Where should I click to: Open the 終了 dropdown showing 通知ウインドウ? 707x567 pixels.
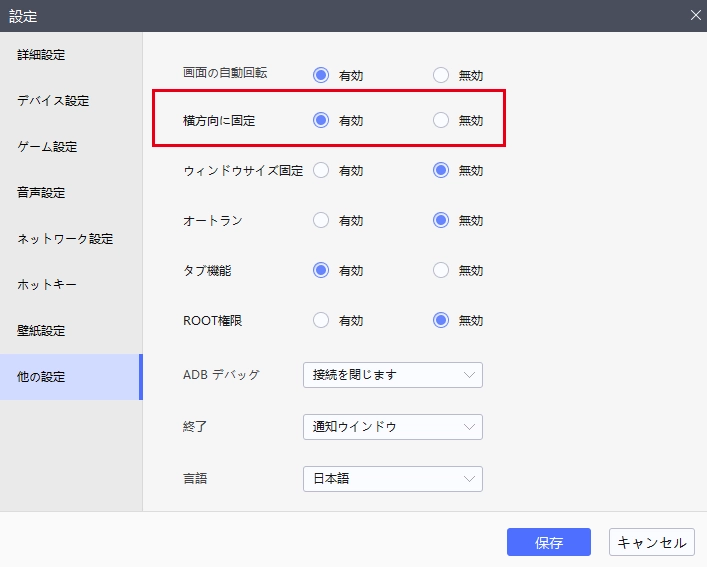(x=393, y=427)
